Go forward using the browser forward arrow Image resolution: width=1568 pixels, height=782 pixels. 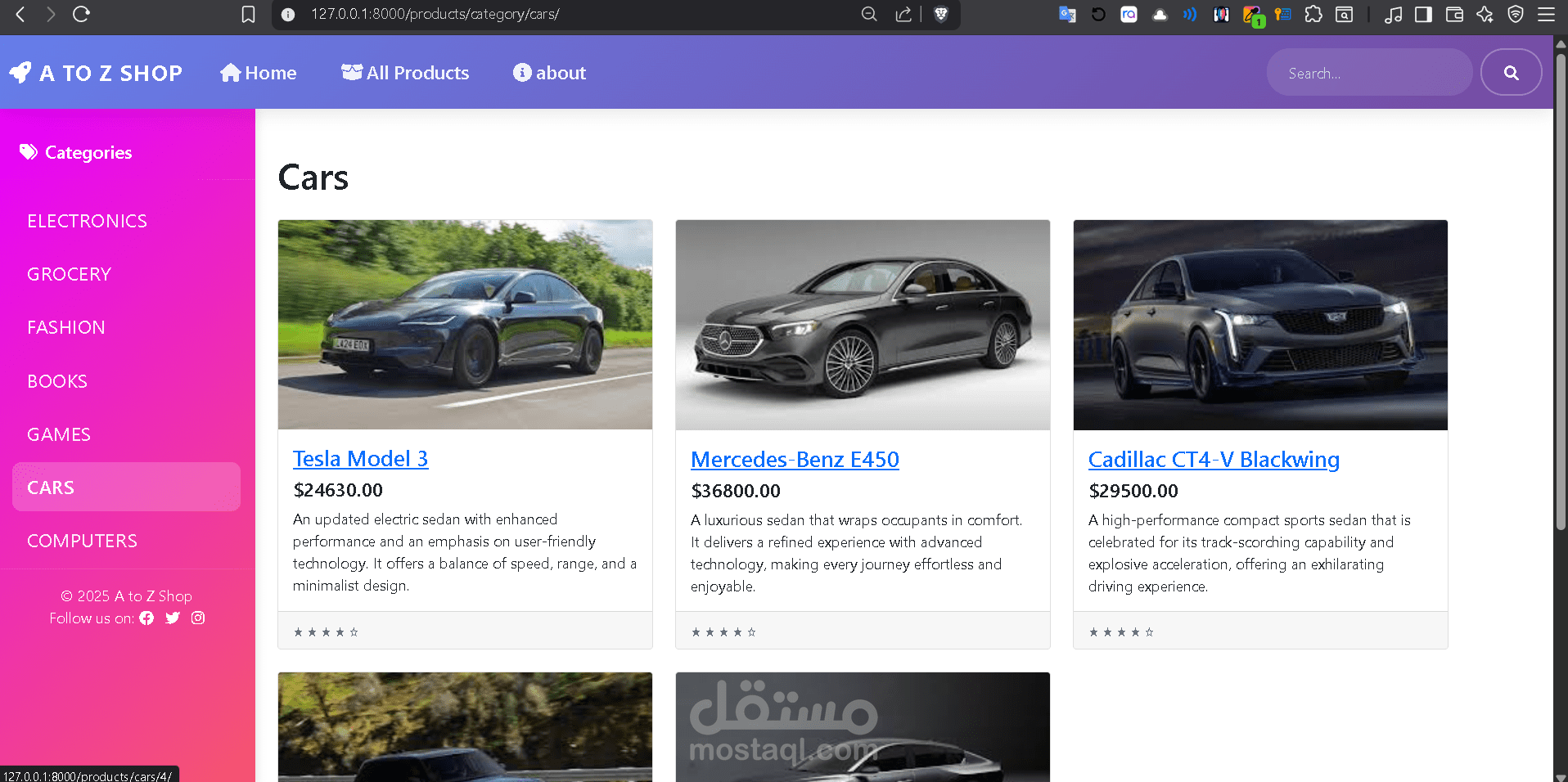coord(51,14)
